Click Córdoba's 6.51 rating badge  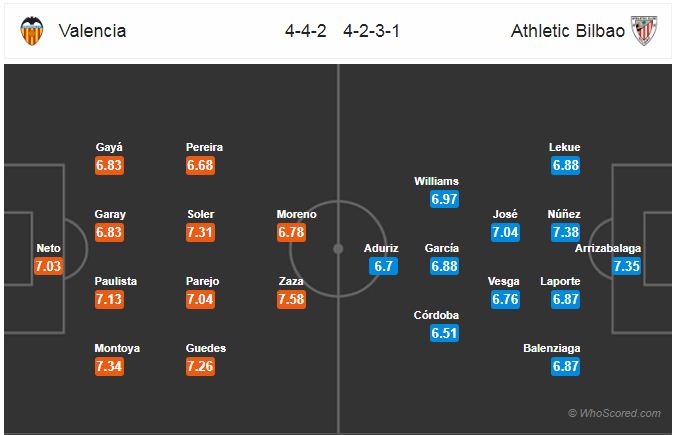444,333
